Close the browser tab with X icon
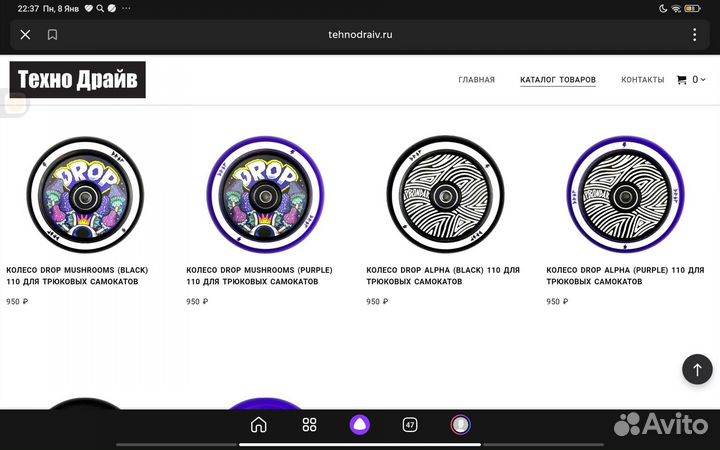The image size is (720, 450). tap(25, 34)
